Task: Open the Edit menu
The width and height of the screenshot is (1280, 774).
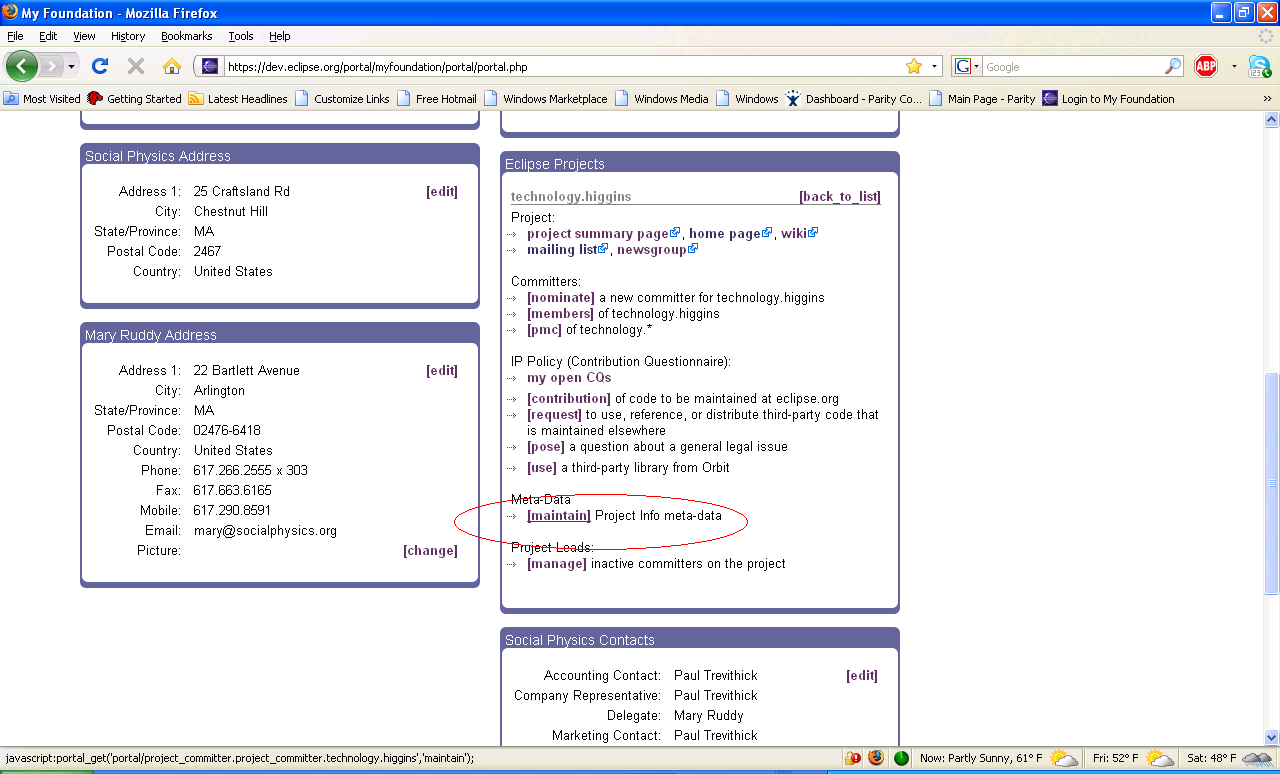Action: (x=48, y=36)
